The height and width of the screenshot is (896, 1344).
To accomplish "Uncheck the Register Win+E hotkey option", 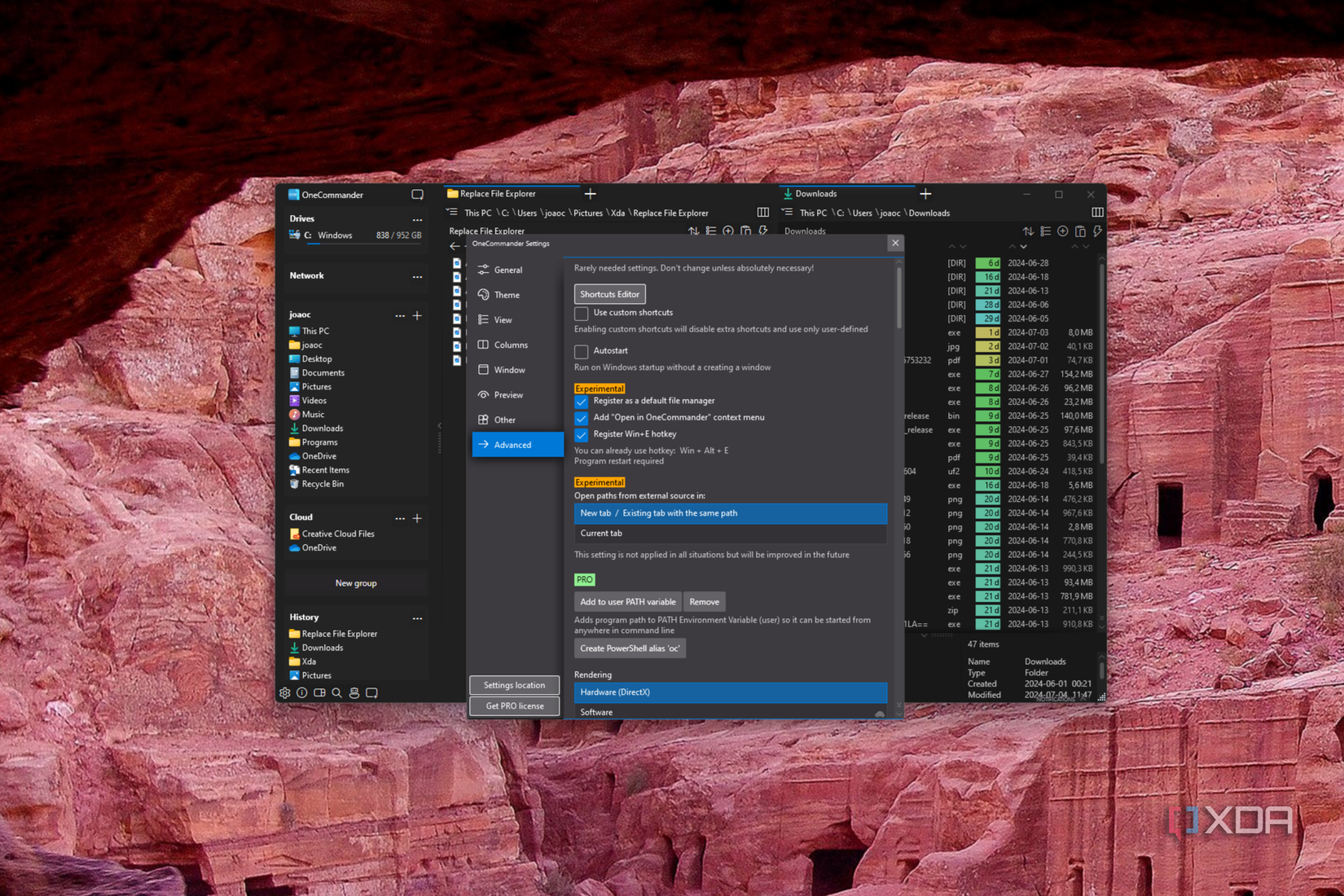I will [581, 434].
